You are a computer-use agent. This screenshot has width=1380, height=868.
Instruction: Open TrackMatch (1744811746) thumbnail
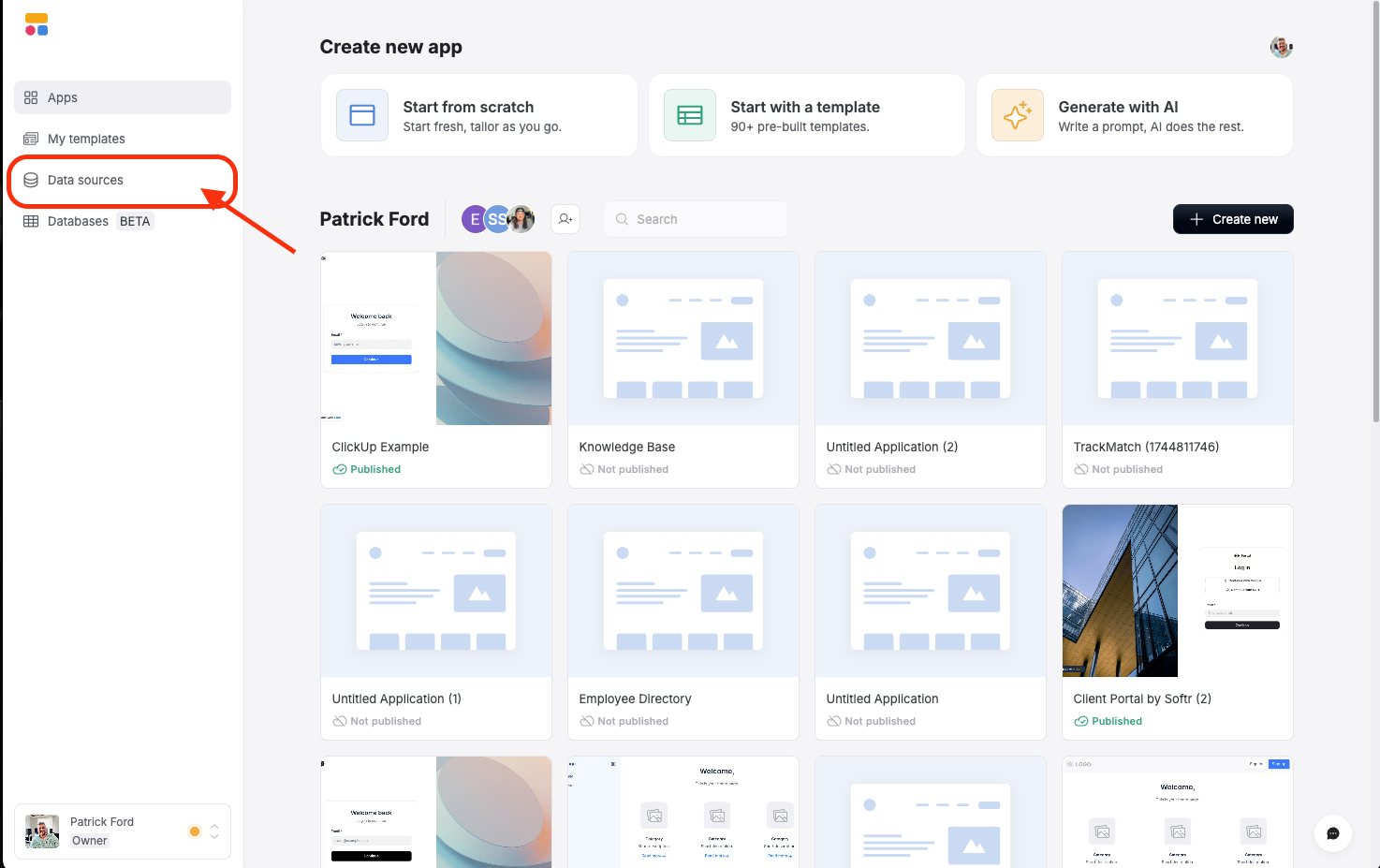click(x=1178, y=338)
